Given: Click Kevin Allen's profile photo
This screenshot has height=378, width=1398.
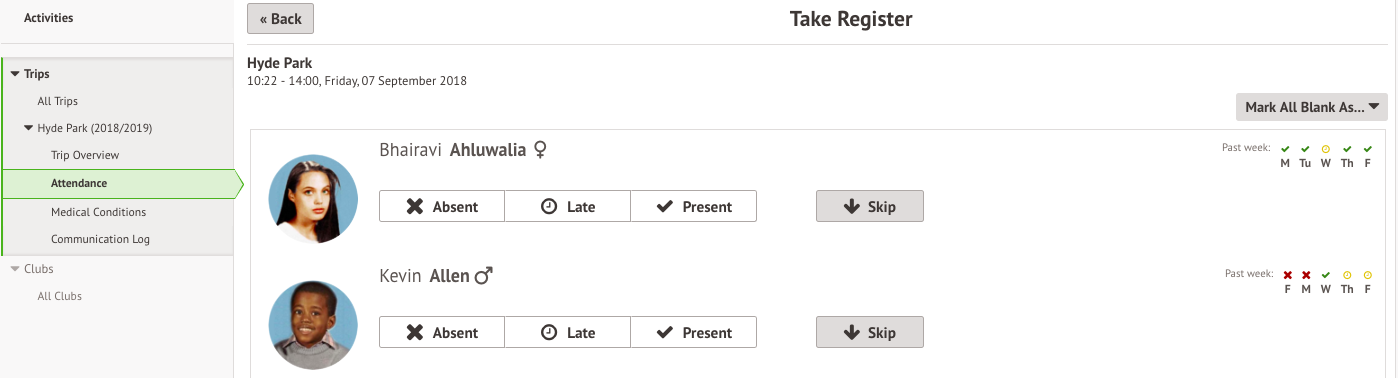Looking at the screenshot, I should click(313, 325).
